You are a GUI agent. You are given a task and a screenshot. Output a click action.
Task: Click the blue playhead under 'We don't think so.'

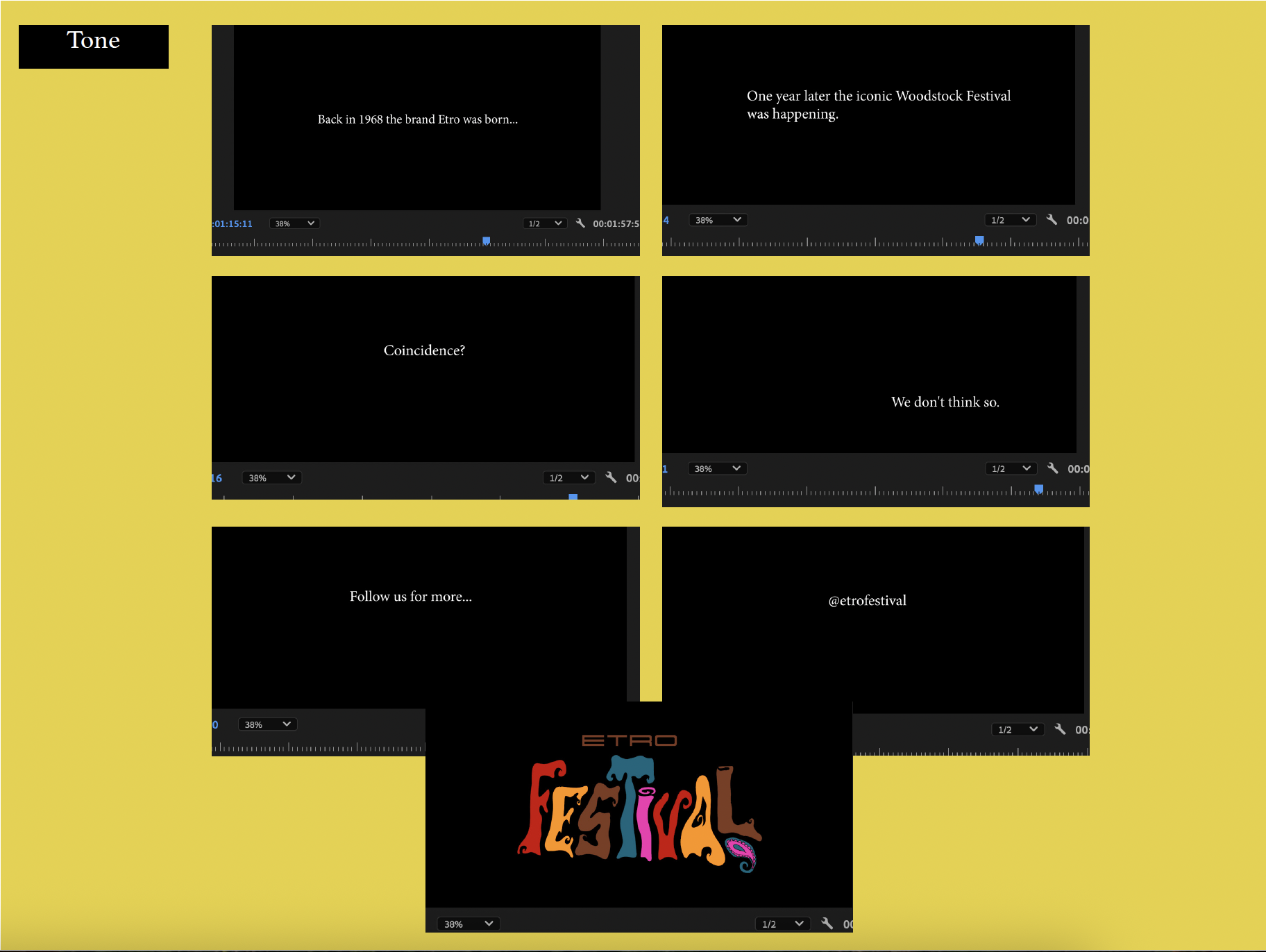[1039, 489]
